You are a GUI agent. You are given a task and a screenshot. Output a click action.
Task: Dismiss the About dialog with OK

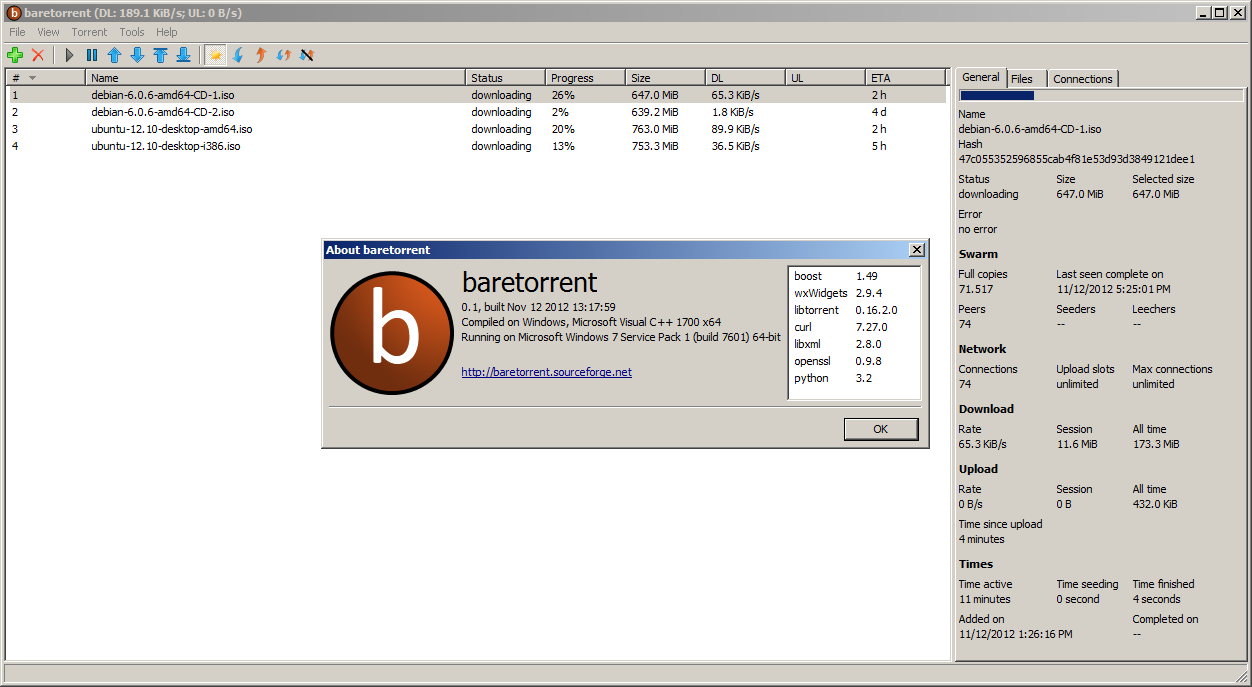coord(880,428)
